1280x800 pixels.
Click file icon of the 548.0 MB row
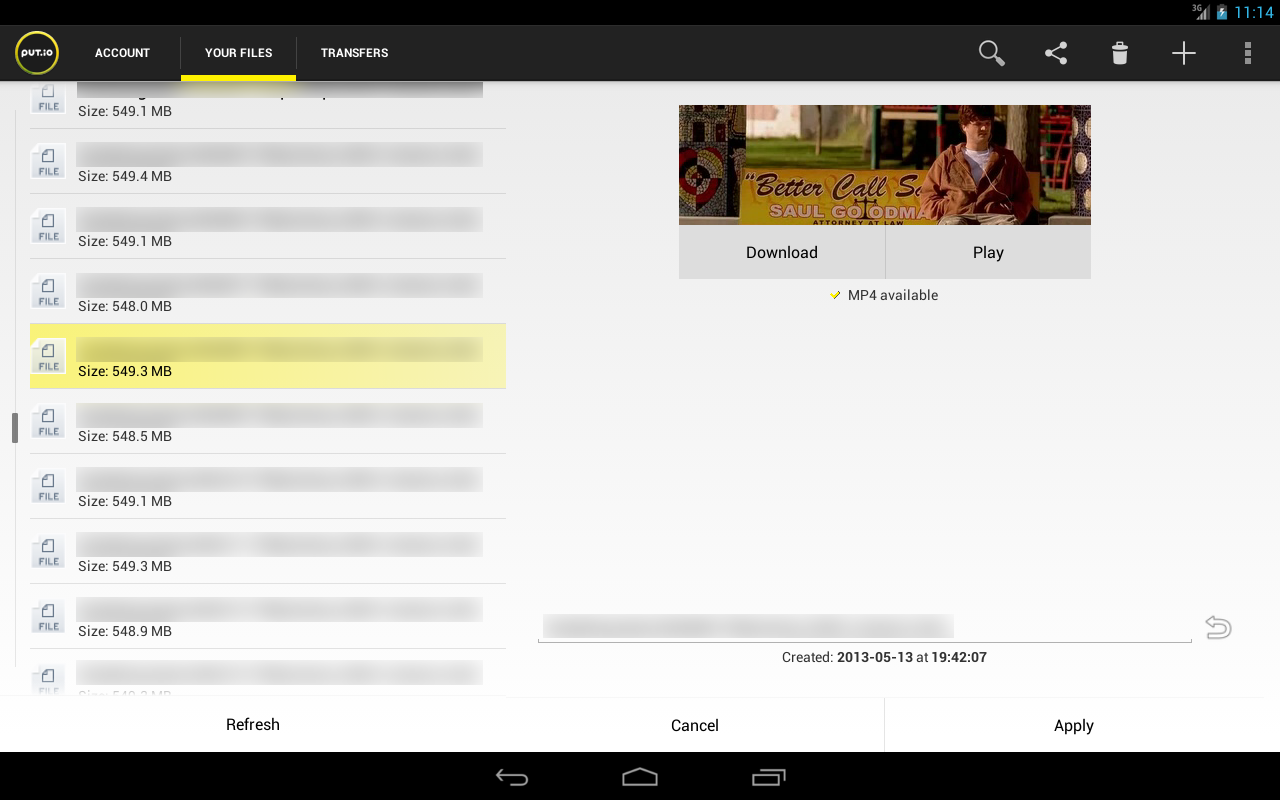48,291
